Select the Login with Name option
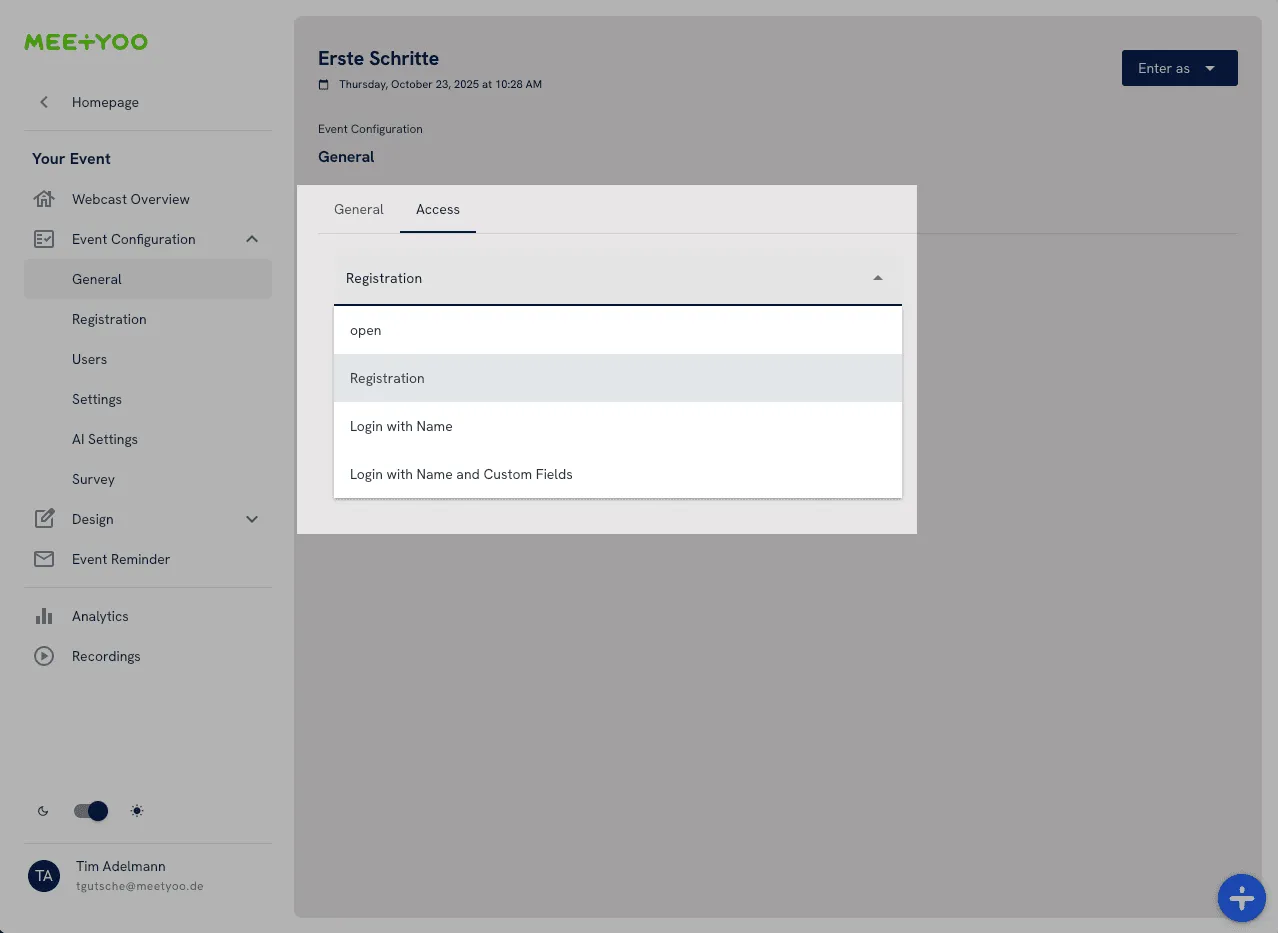The image size is (1278, 933). point(401,426)
